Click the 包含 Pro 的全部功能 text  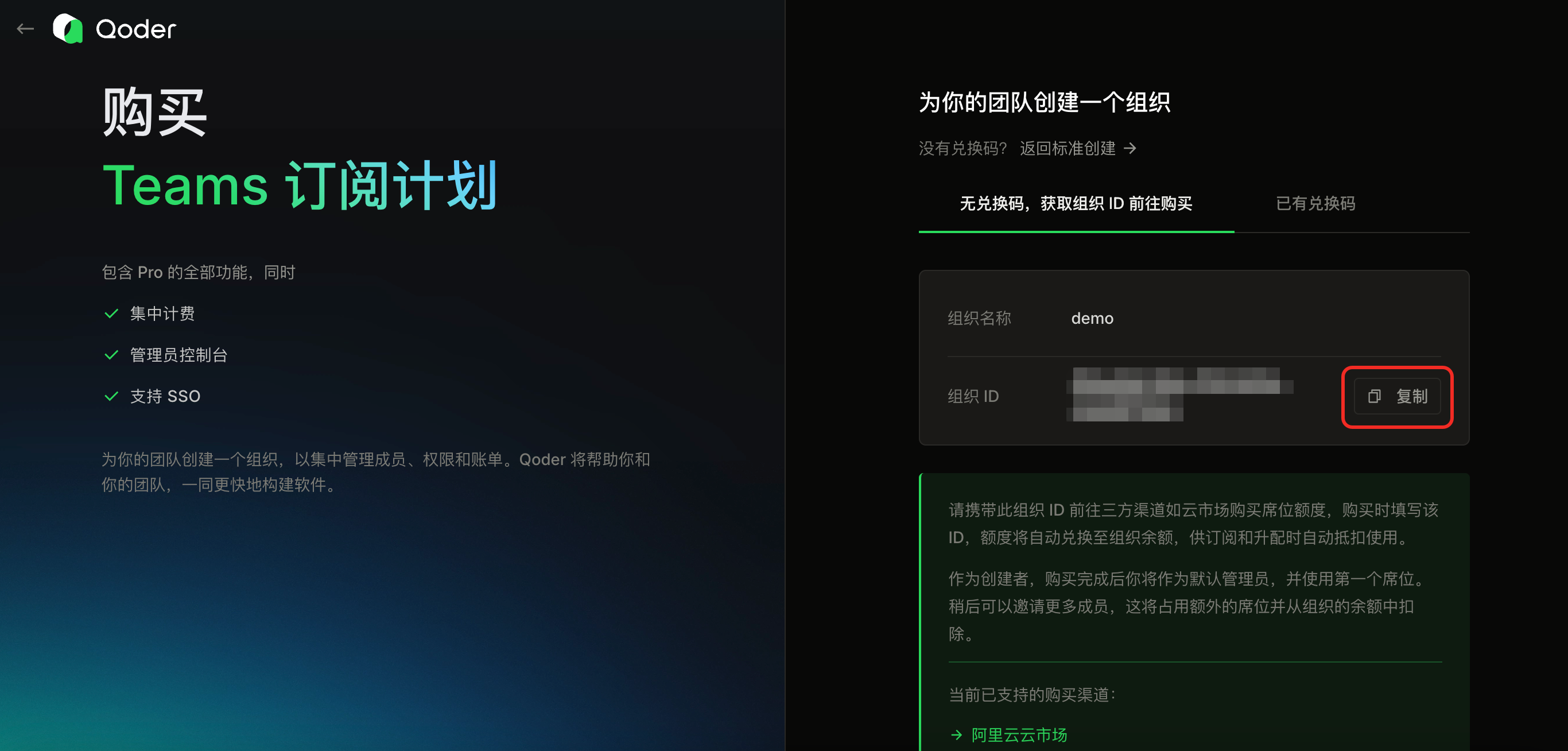pos(199,272)
